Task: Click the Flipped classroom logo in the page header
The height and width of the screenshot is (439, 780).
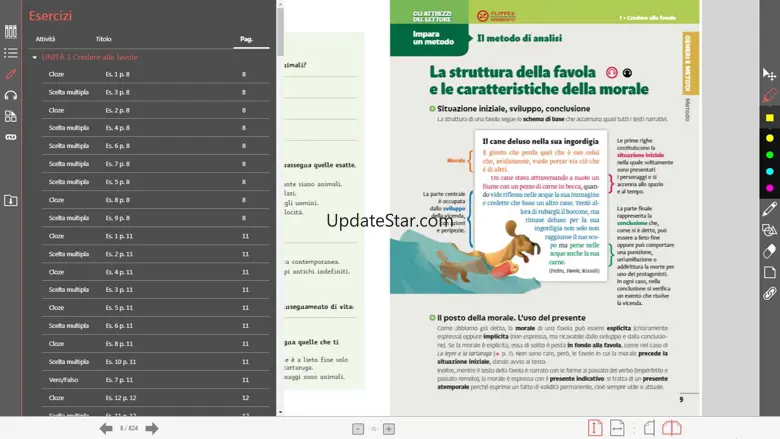Action: (496, 16)
